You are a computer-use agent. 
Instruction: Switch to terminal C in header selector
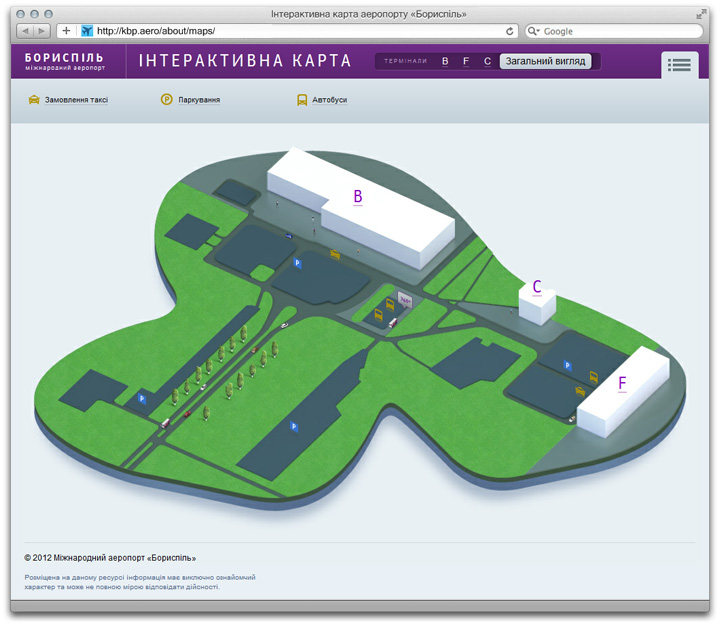click(x=487, y=62)
